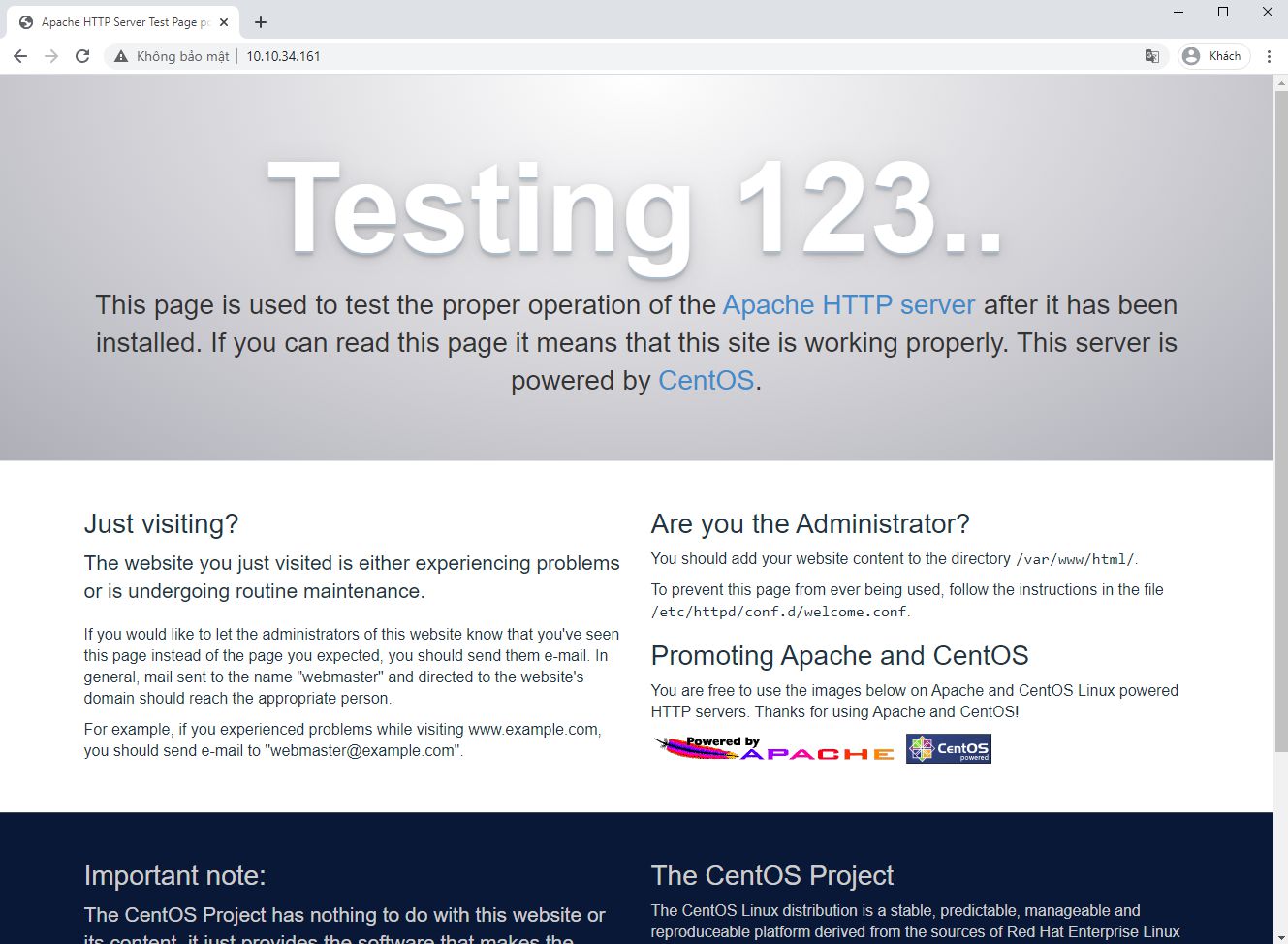Close the Apache HTTP Server Test Page tab
This screenshot has height=944, width=1288.
pos(224,22)
